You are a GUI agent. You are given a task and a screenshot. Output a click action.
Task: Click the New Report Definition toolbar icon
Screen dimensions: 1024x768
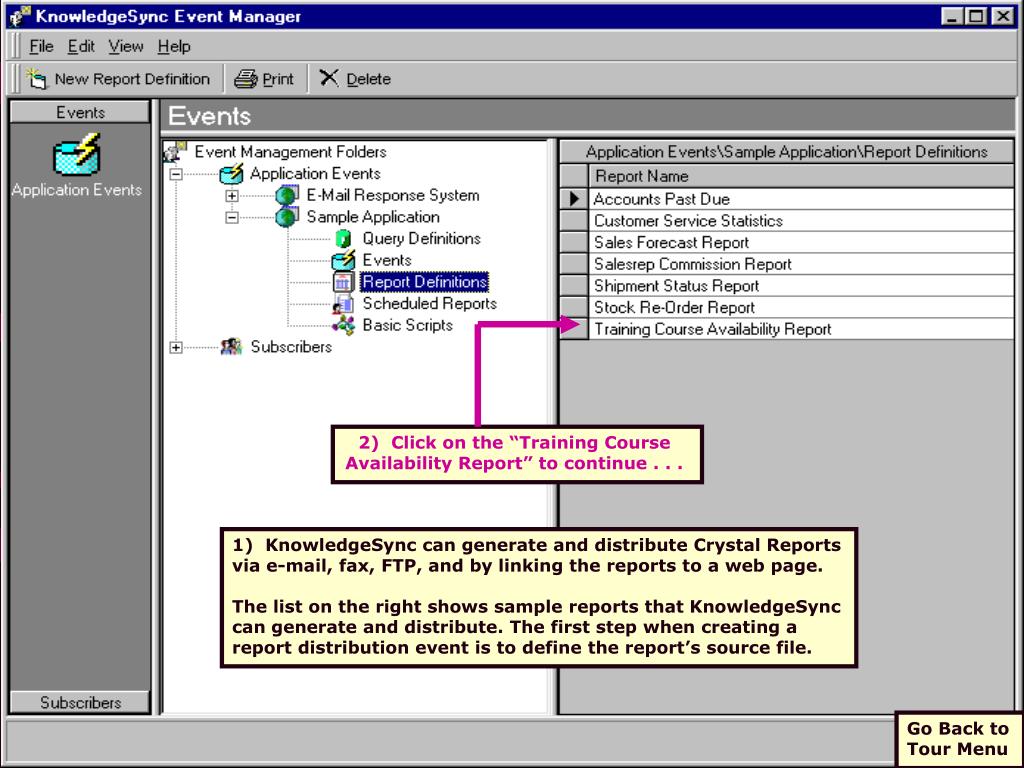point(37,79)
